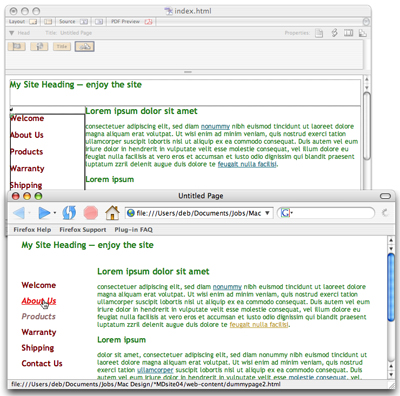Reload the page in Firefox

click(x=69, y=213)
